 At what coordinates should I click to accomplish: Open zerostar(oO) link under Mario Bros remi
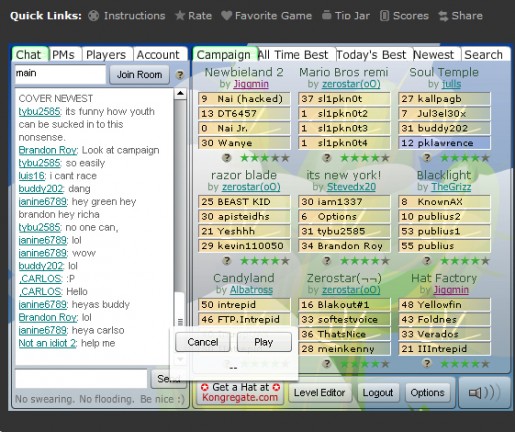[351, 84]
